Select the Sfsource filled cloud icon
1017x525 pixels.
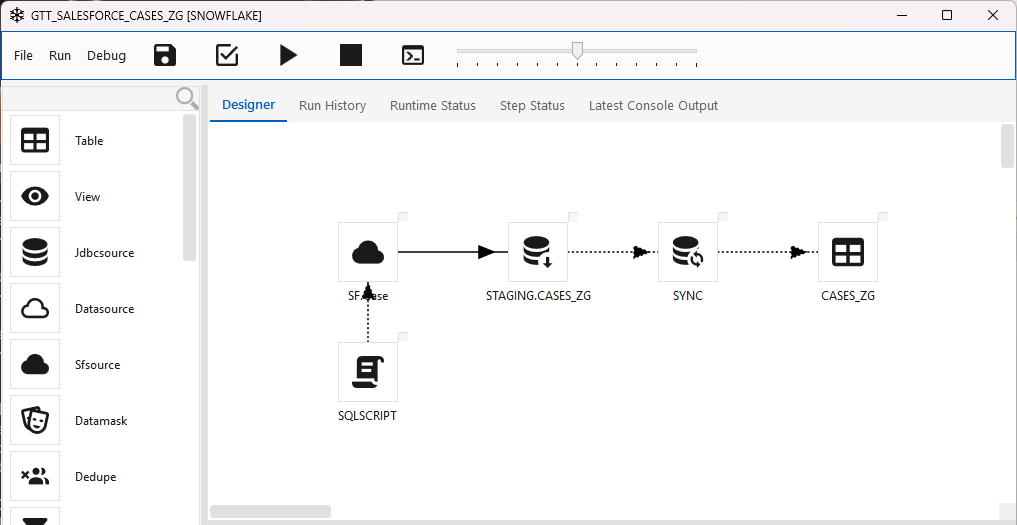pyautogui.click(x=35, y=364)
